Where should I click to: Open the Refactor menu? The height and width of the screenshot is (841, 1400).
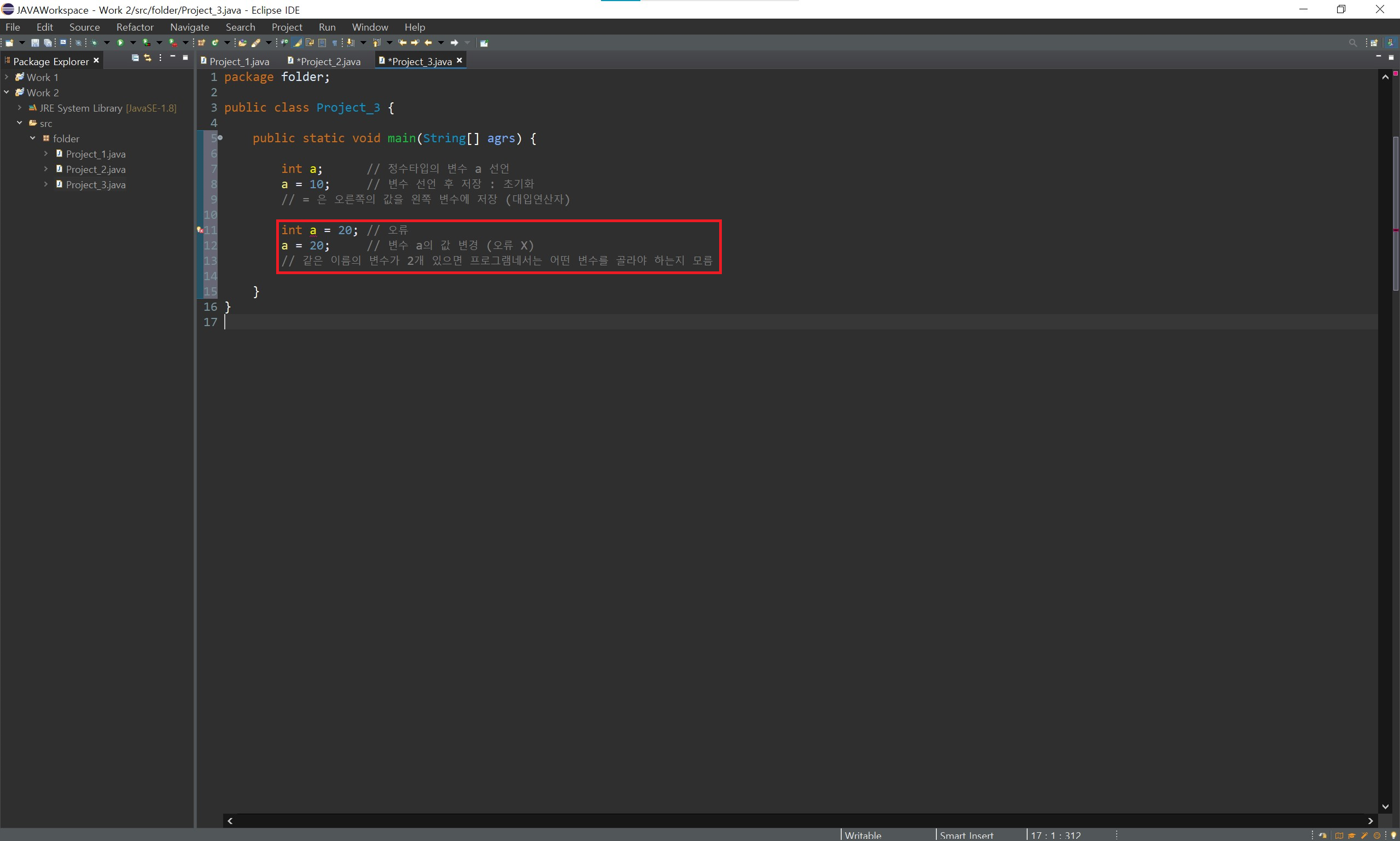pos(135,27)
